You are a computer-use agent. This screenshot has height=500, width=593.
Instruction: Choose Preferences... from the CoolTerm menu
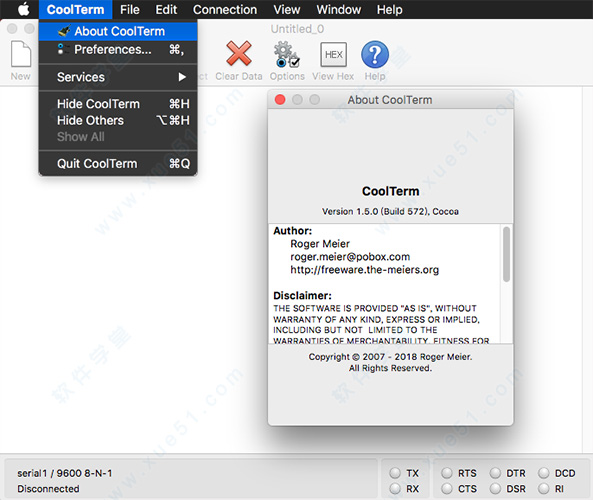[118, 50]
